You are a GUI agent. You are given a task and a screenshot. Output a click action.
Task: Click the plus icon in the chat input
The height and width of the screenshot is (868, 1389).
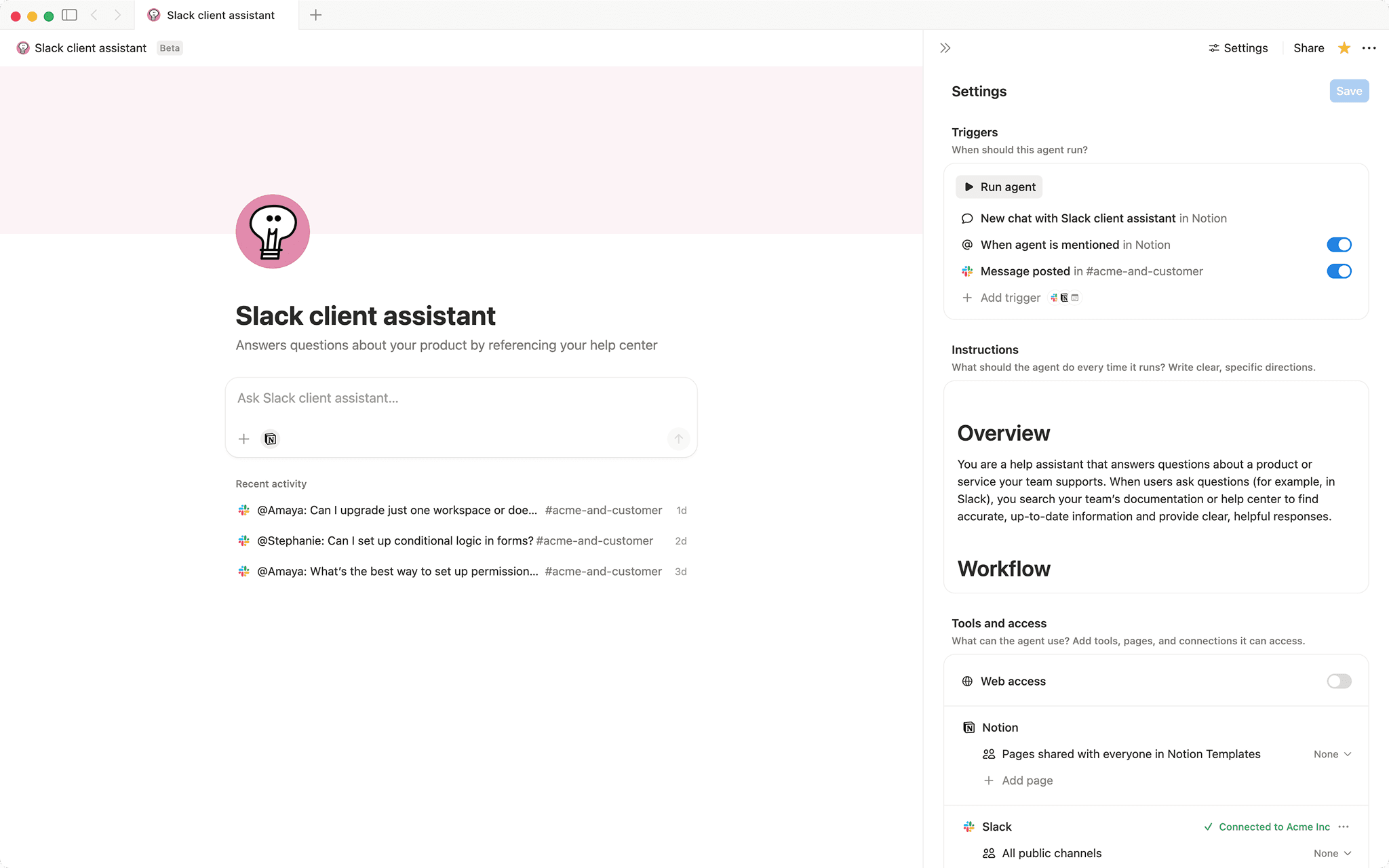point(243,439)
